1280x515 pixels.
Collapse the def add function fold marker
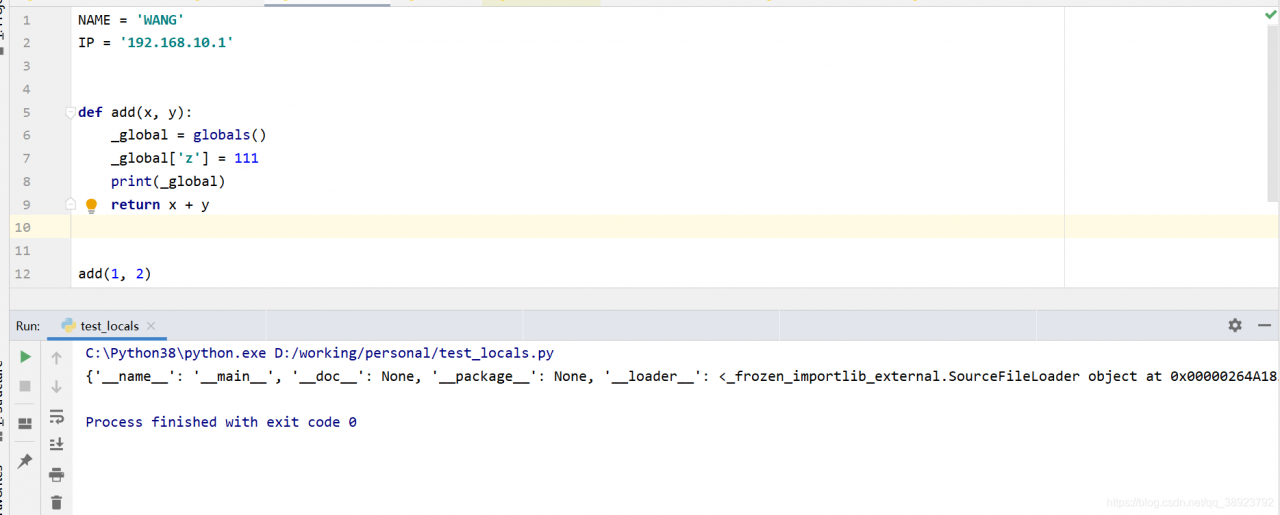pos(70,112)
